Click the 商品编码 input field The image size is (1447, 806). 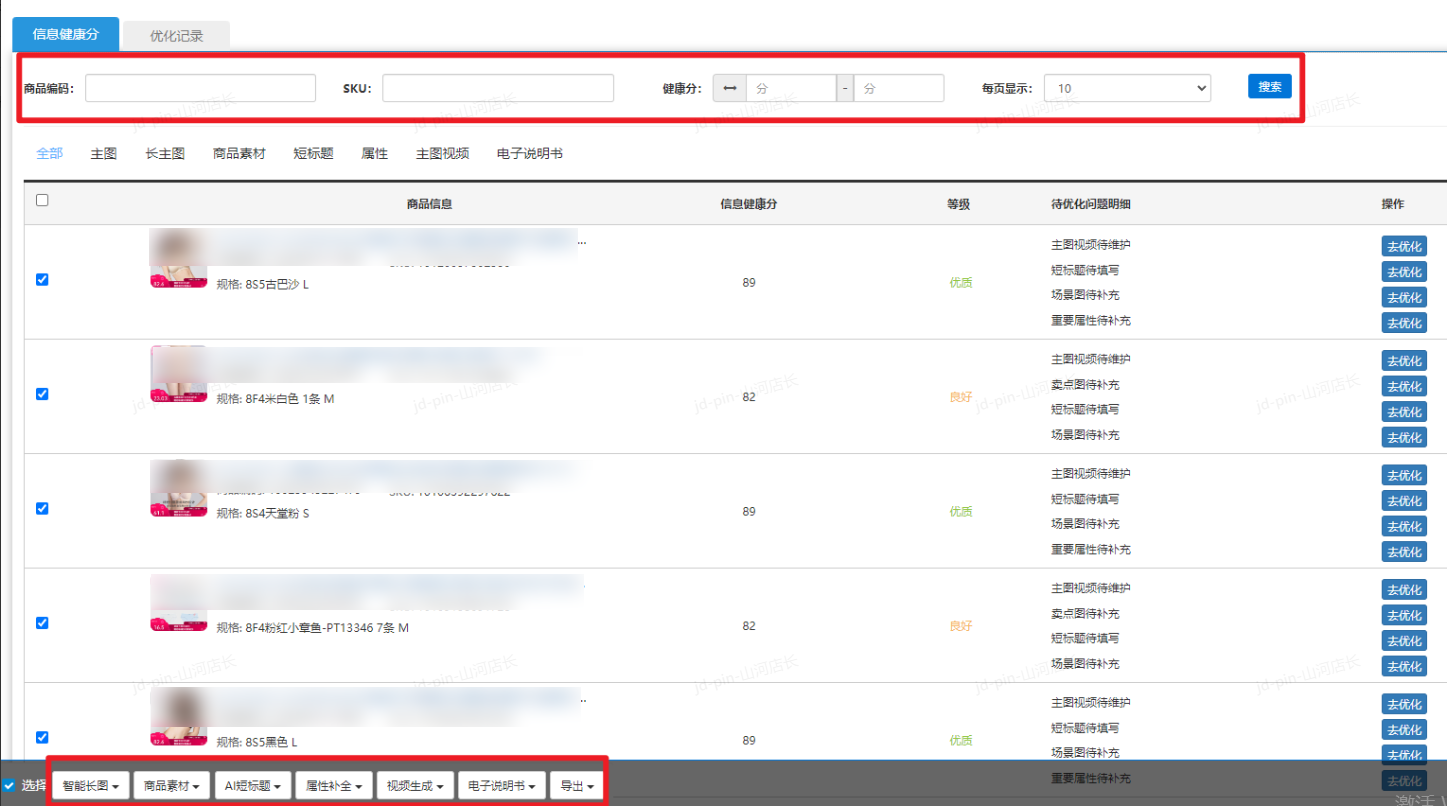coord(200,88)
